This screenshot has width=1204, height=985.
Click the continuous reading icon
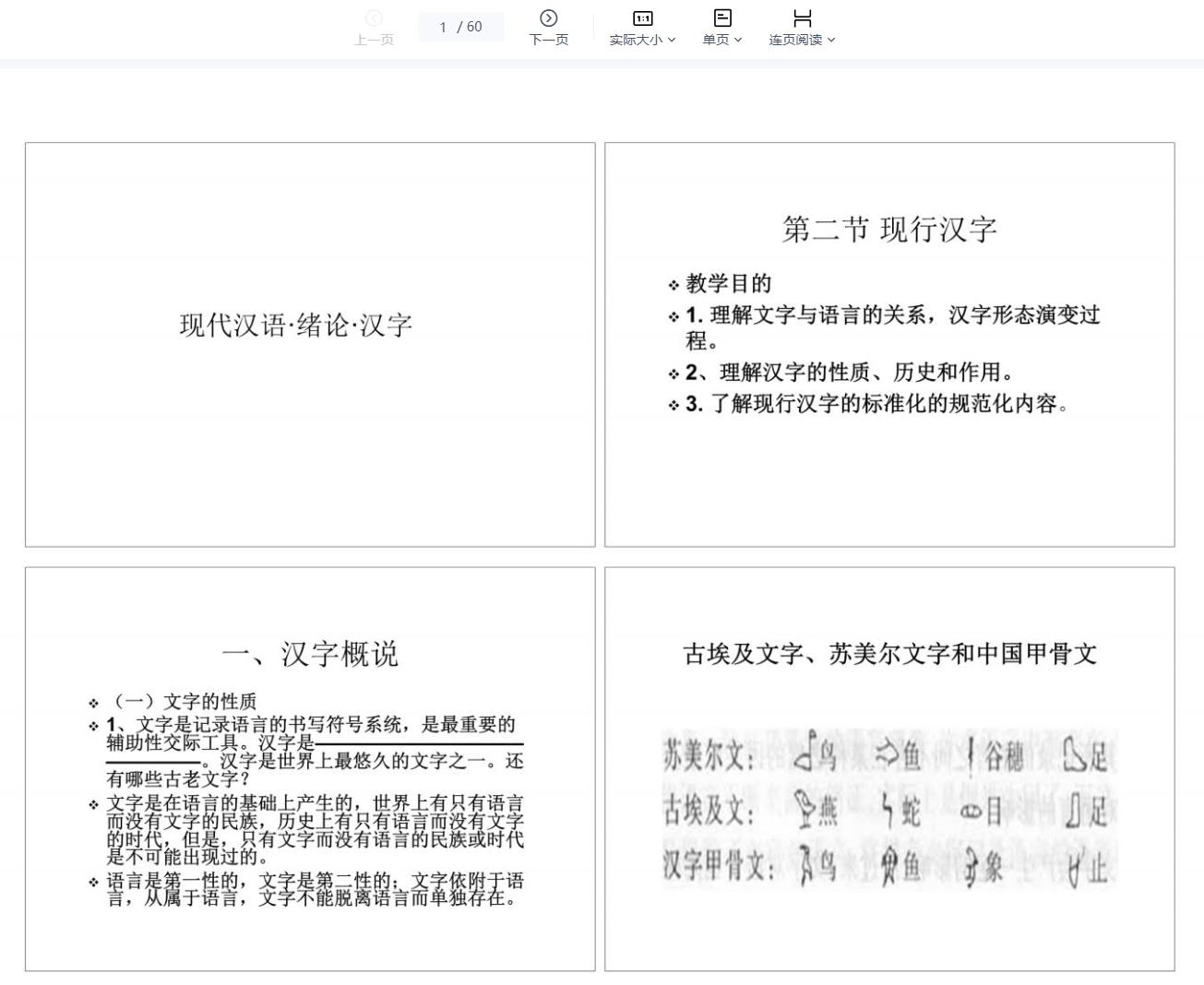tap(802, 18)
